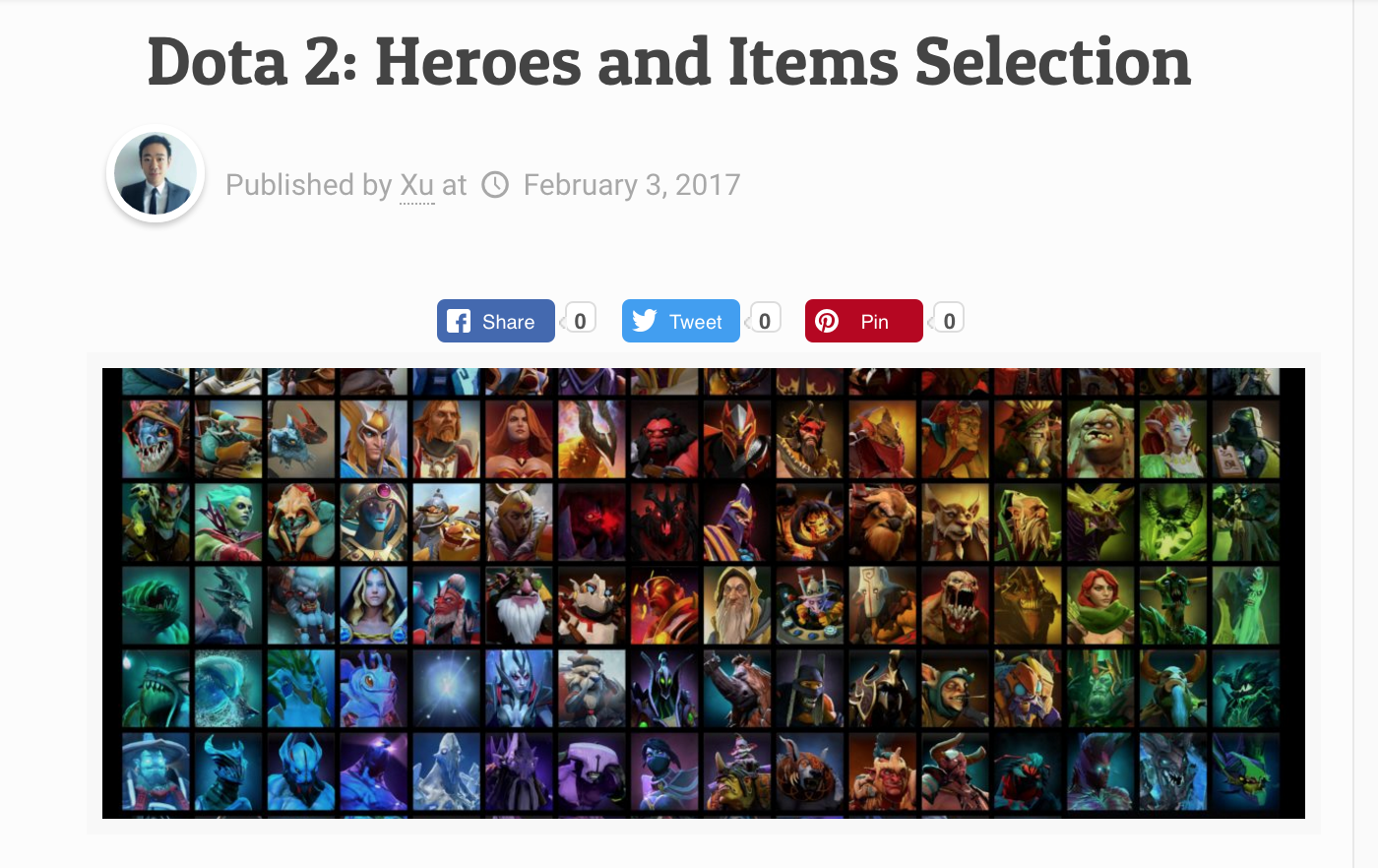Select the red-haired Lina hero portrait
The width and height of the screenshot is (1378, 868).
[x=520, y=439]
